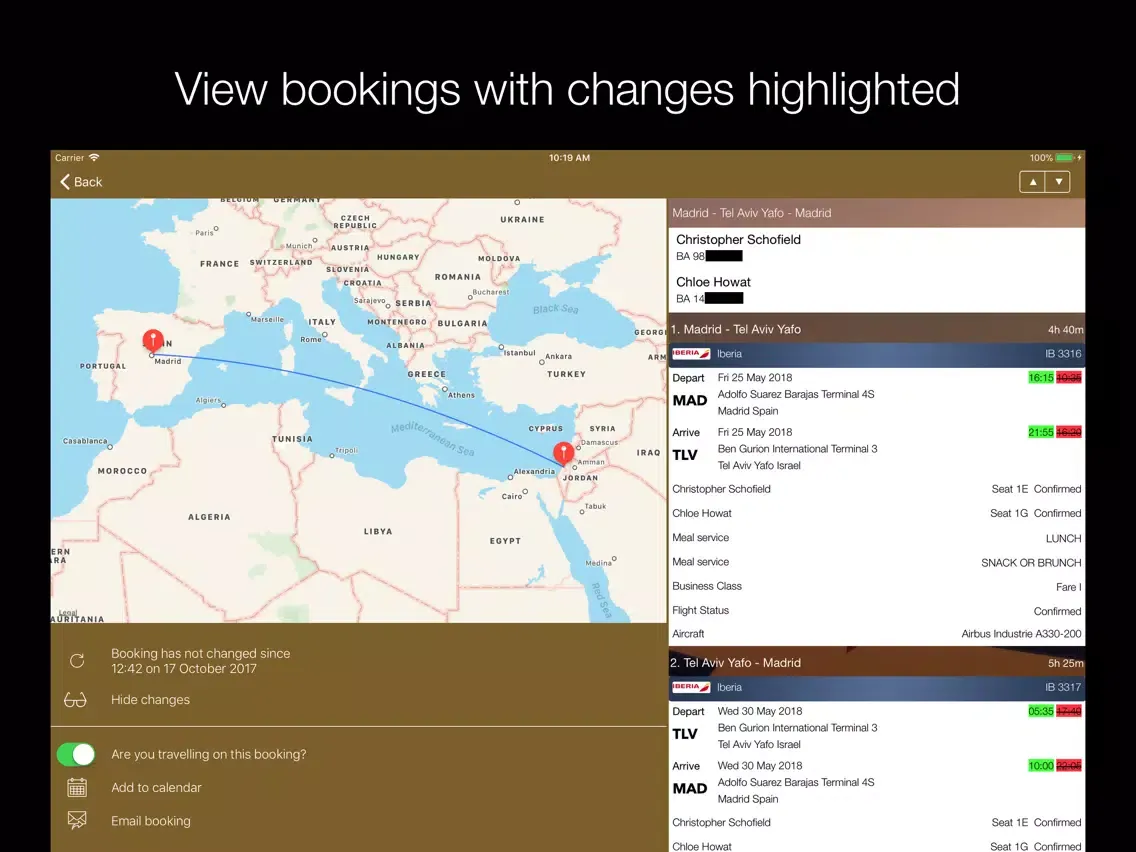
Task: Click the Iberia logo on flight IB 3317
Action: click(690, 687)
